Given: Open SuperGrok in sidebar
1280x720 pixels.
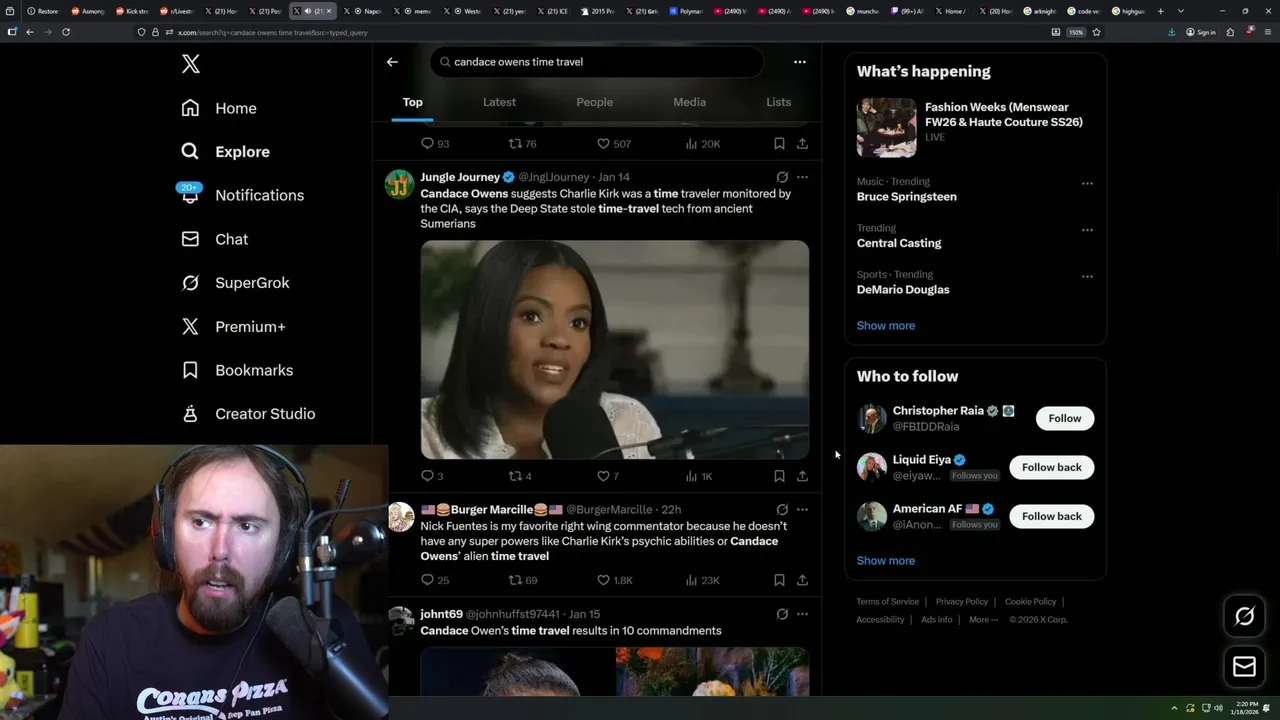Looking at the screenshot, I should pos(235,283).
